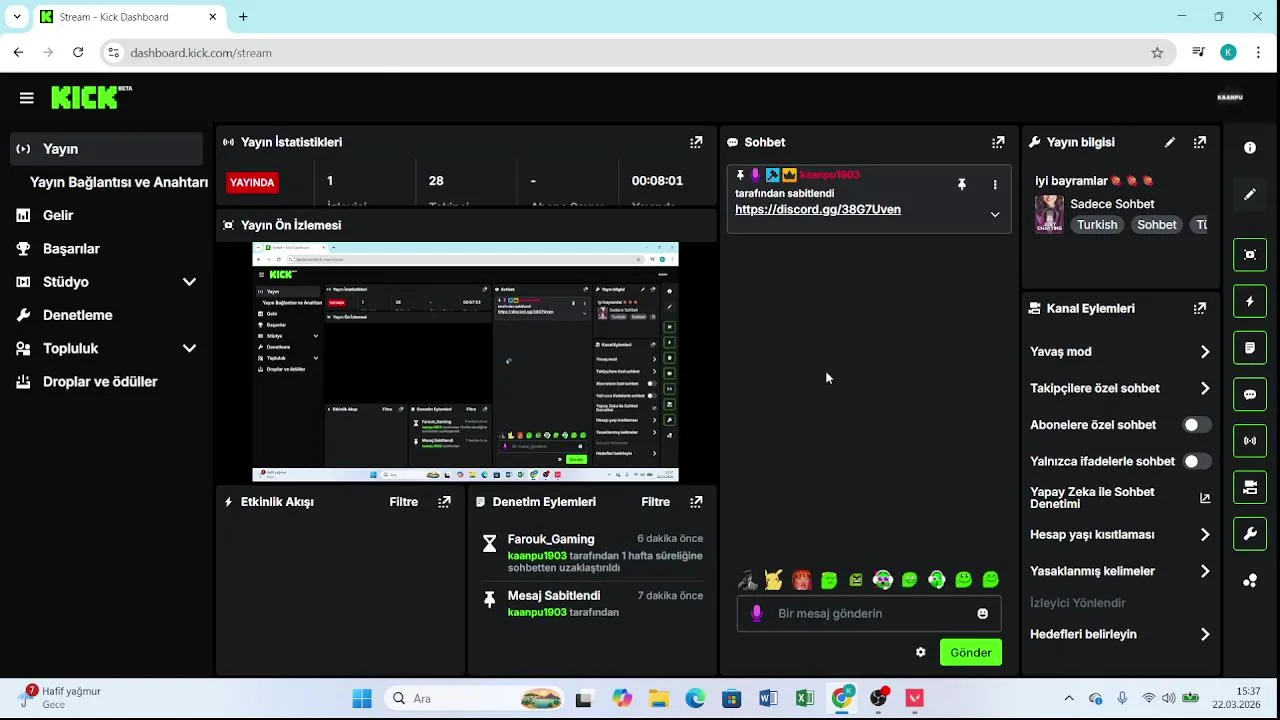Open Hedefleri belirleyin settings
Viewport: 1280px width, 720px height.
[x=1120, y=634]
